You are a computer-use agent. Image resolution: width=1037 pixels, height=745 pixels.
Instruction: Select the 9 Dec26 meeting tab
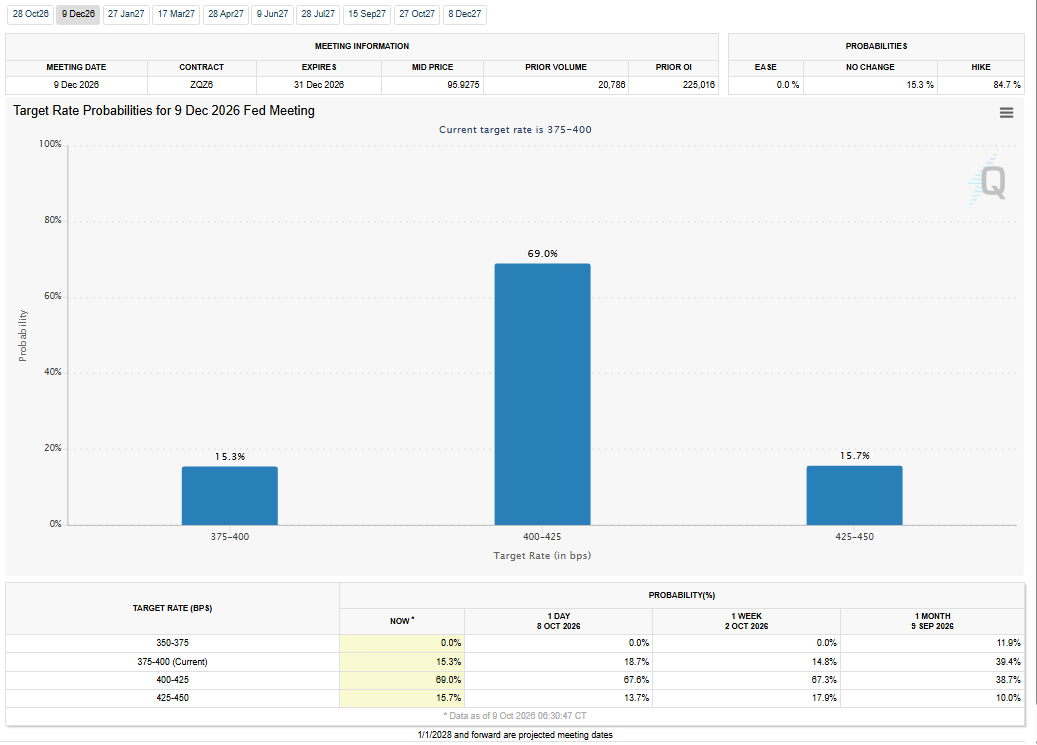78,14
